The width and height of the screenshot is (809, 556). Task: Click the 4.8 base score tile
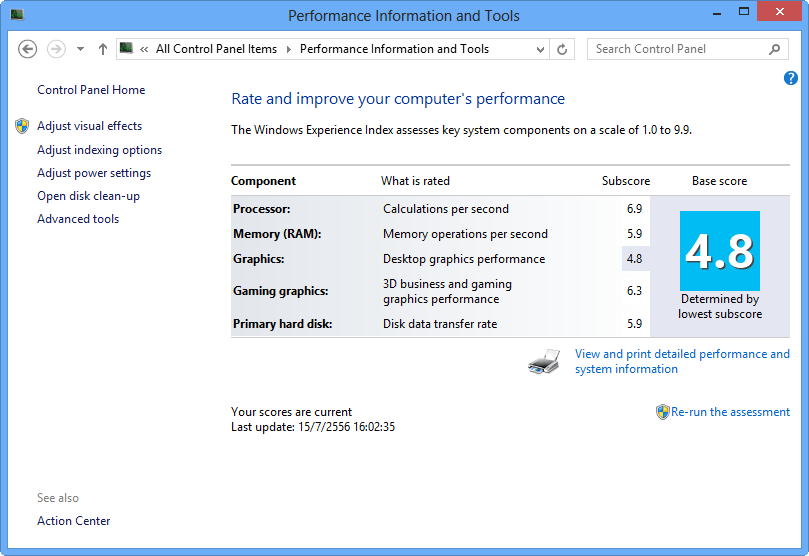[720, 251]
